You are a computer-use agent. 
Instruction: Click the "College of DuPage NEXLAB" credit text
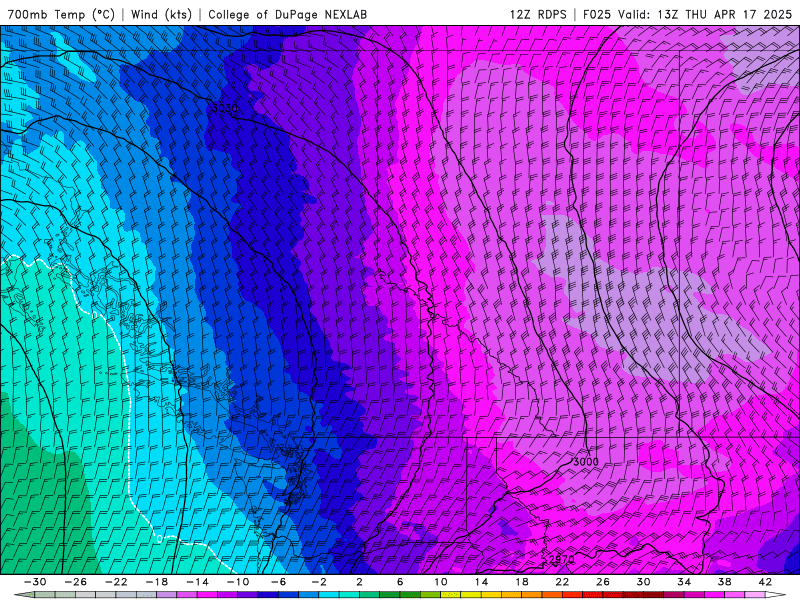(x=287, y=14)
